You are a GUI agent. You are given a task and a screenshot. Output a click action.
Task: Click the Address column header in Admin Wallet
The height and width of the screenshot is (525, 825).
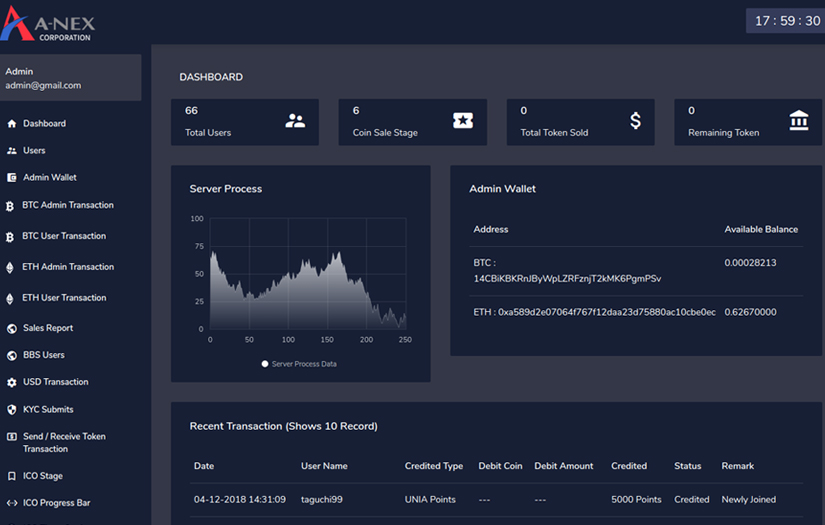pyautogui.click(x=491, y=229)
